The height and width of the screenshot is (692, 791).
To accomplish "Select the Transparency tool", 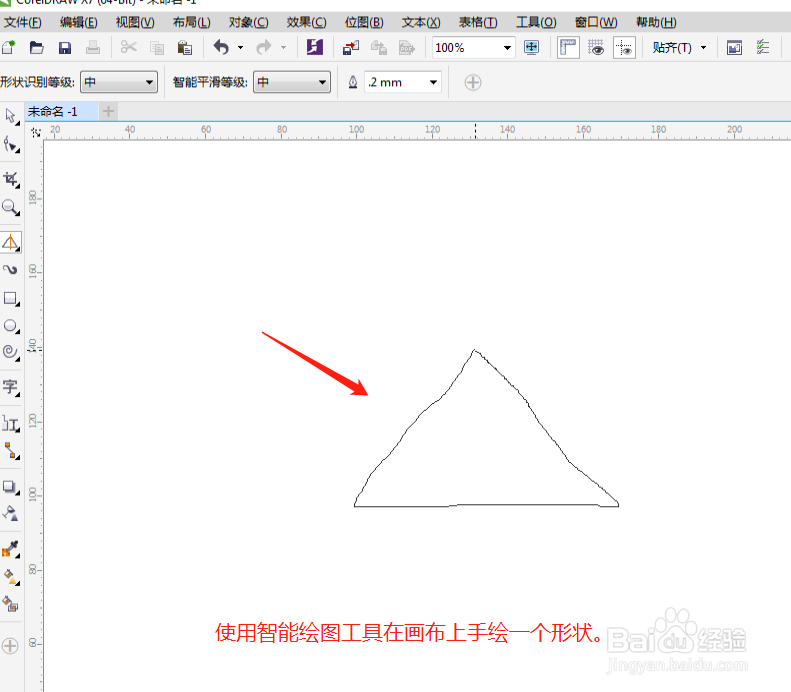I will (x=11, y=513).
